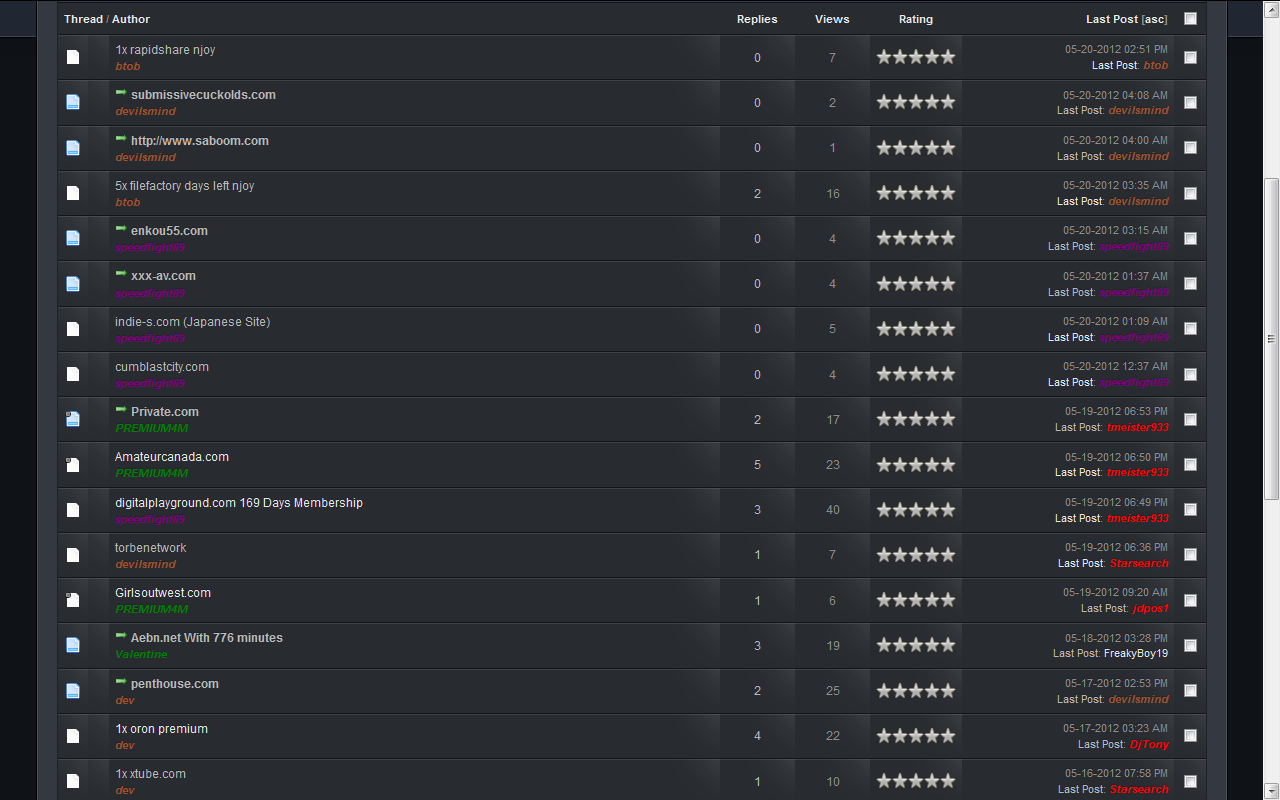
Task: Rate the torbenetwork thread with five stars
Action: 948,555
